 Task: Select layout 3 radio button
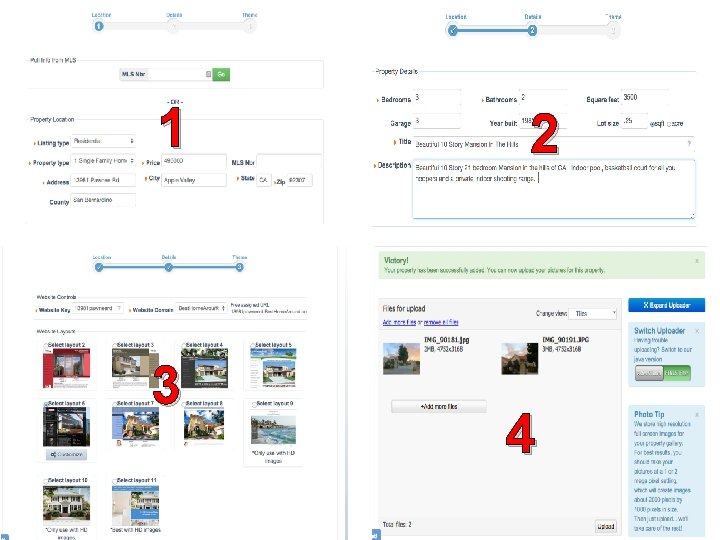(x=115, y=345)
